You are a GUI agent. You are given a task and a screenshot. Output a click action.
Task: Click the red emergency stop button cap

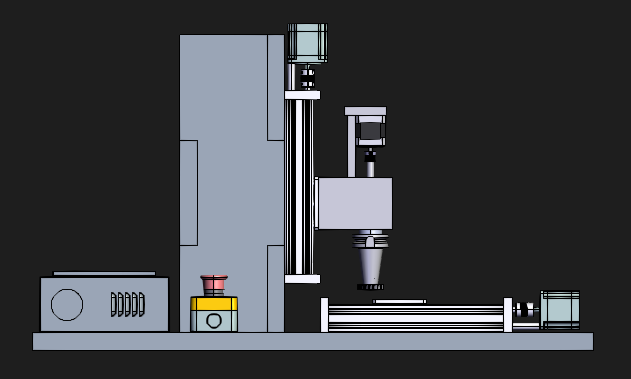coord(214,282)
